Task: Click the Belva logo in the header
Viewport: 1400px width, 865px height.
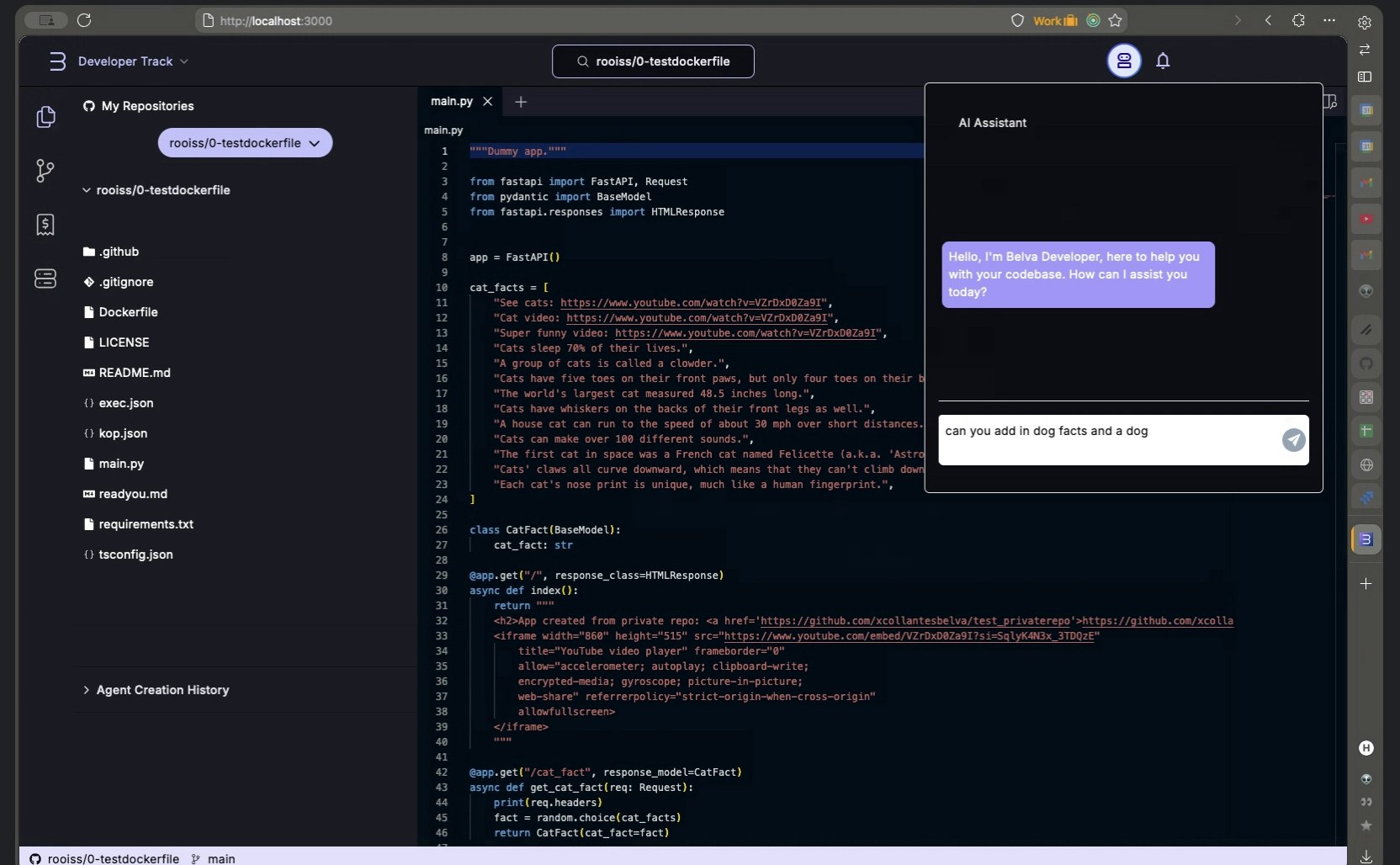Action: (x=57, y=61)
